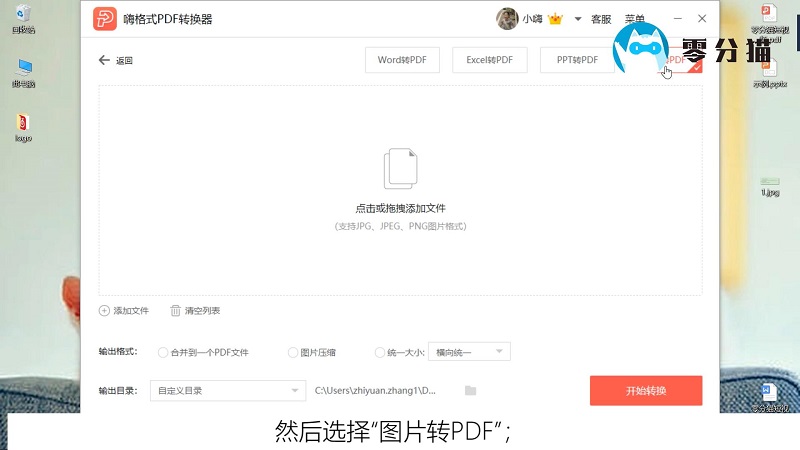This screenshot has width=800, height=450.
Task: Close the PDF converter window
Action: [702, 18]
